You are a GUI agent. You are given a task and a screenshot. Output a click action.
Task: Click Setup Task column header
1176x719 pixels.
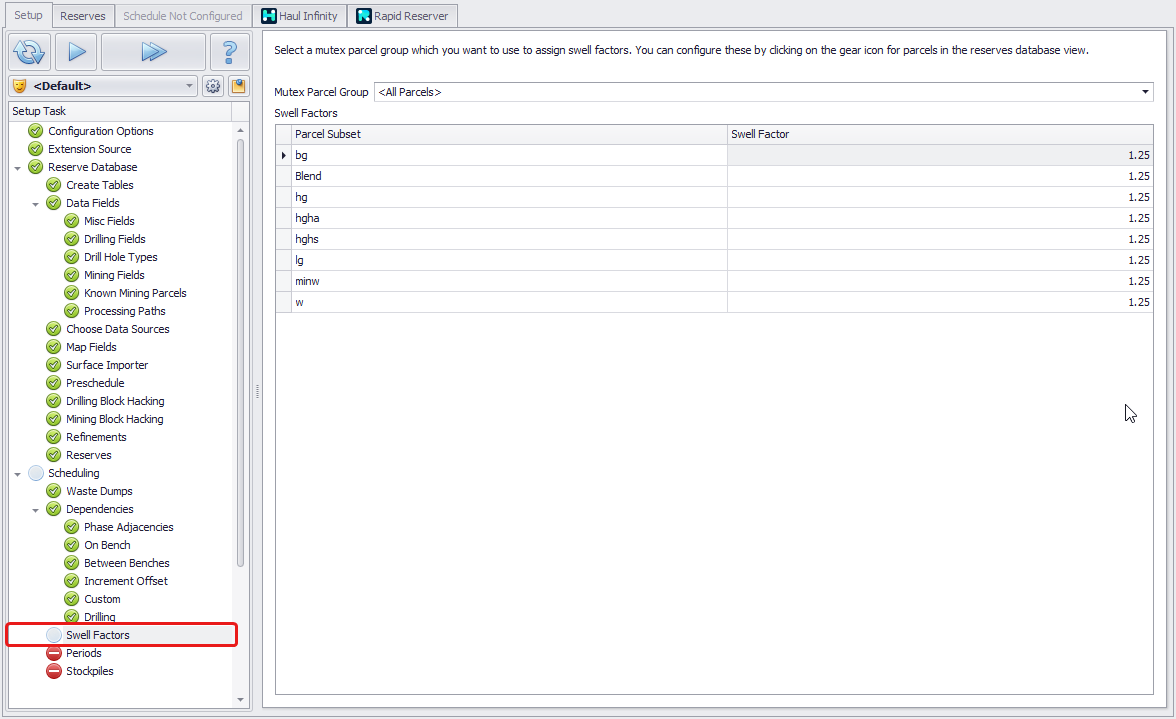[x=120, y=111]
